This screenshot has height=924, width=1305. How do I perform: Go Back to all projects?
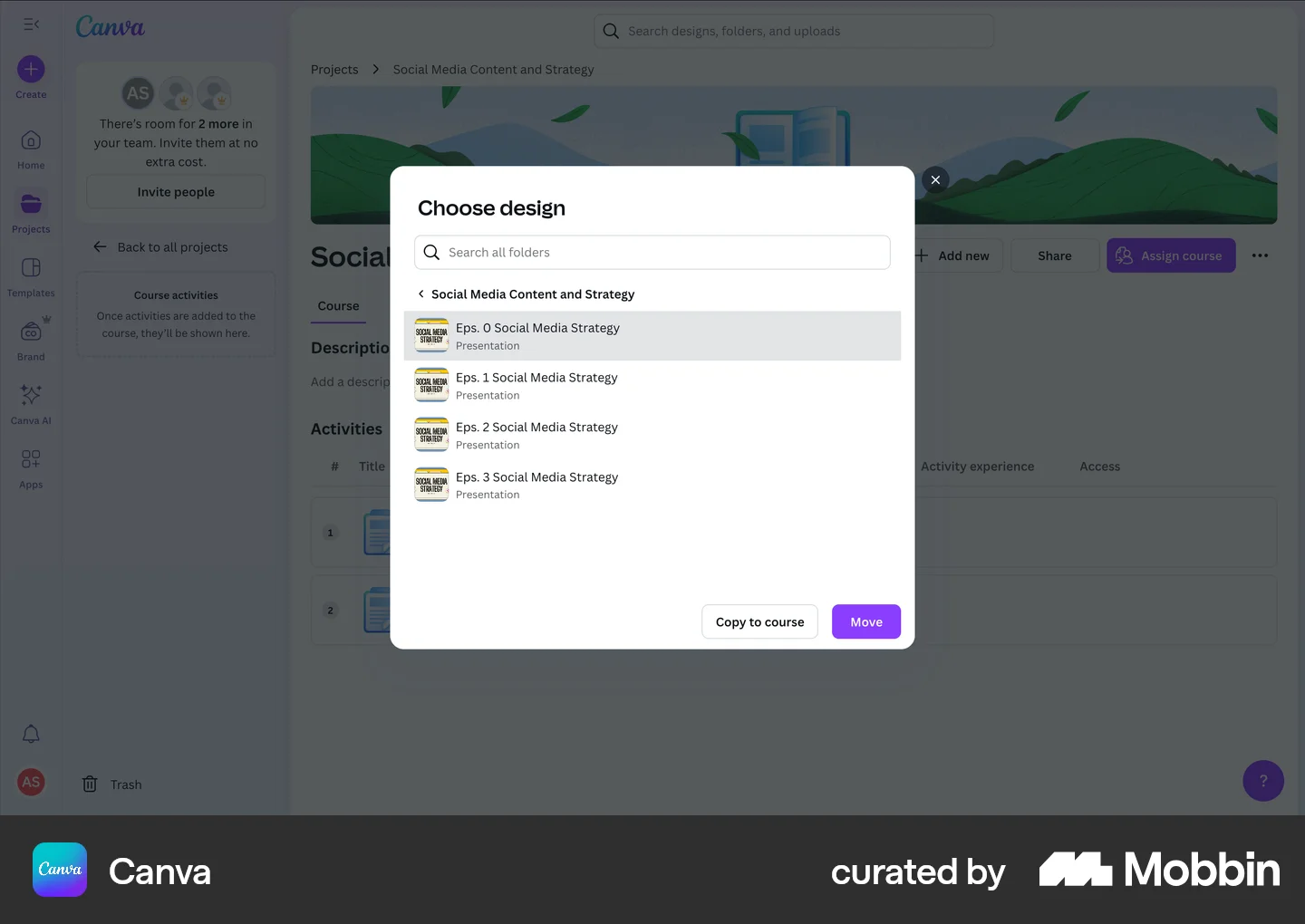pyautogui.click(x=160, y=247)
